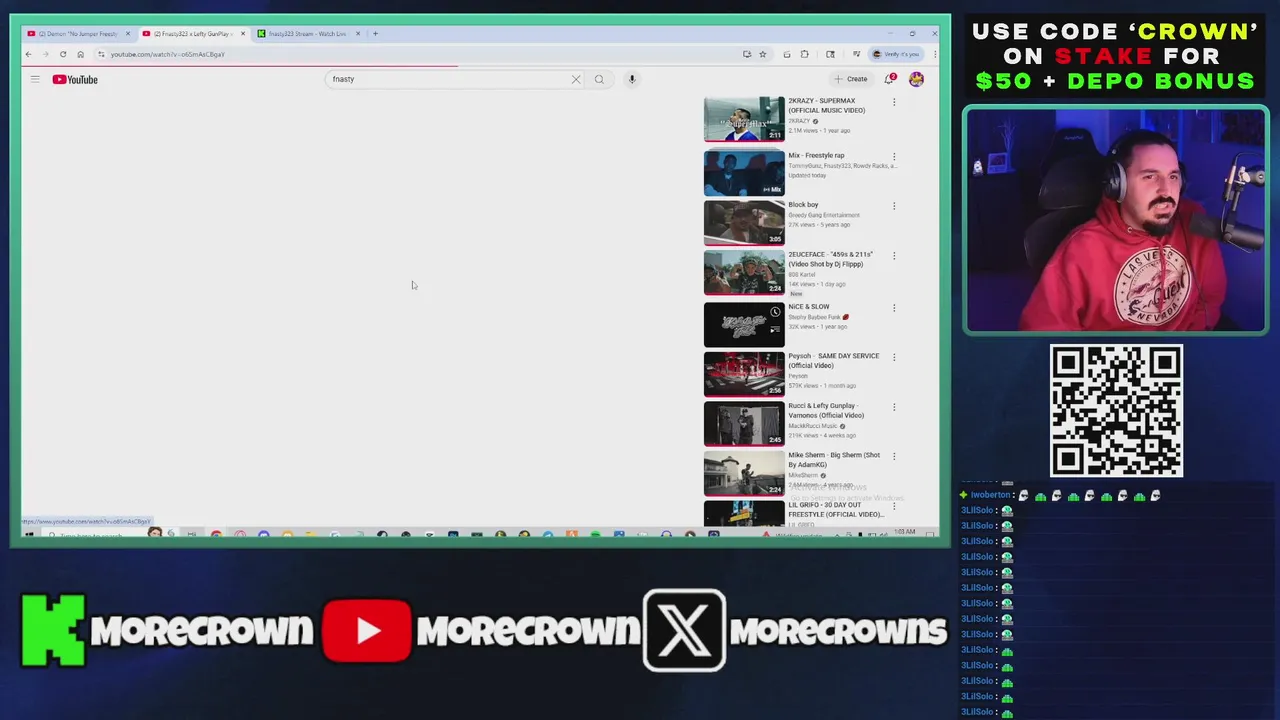Open Chrome's three-dot menu
The image size is (1280, 720).
tap(934, 54)
